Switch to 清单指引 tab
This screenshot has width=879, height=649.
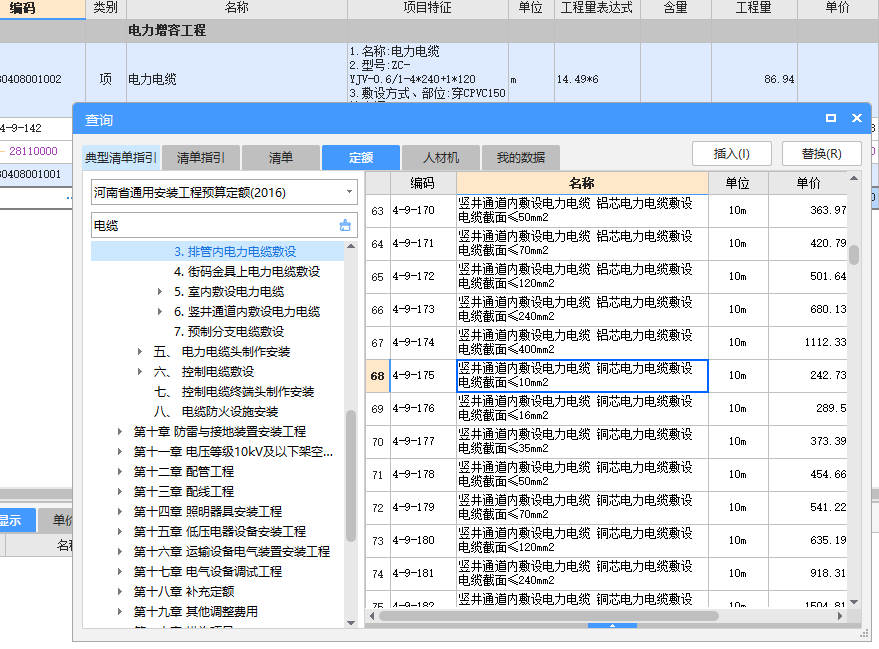coord(201,157)
